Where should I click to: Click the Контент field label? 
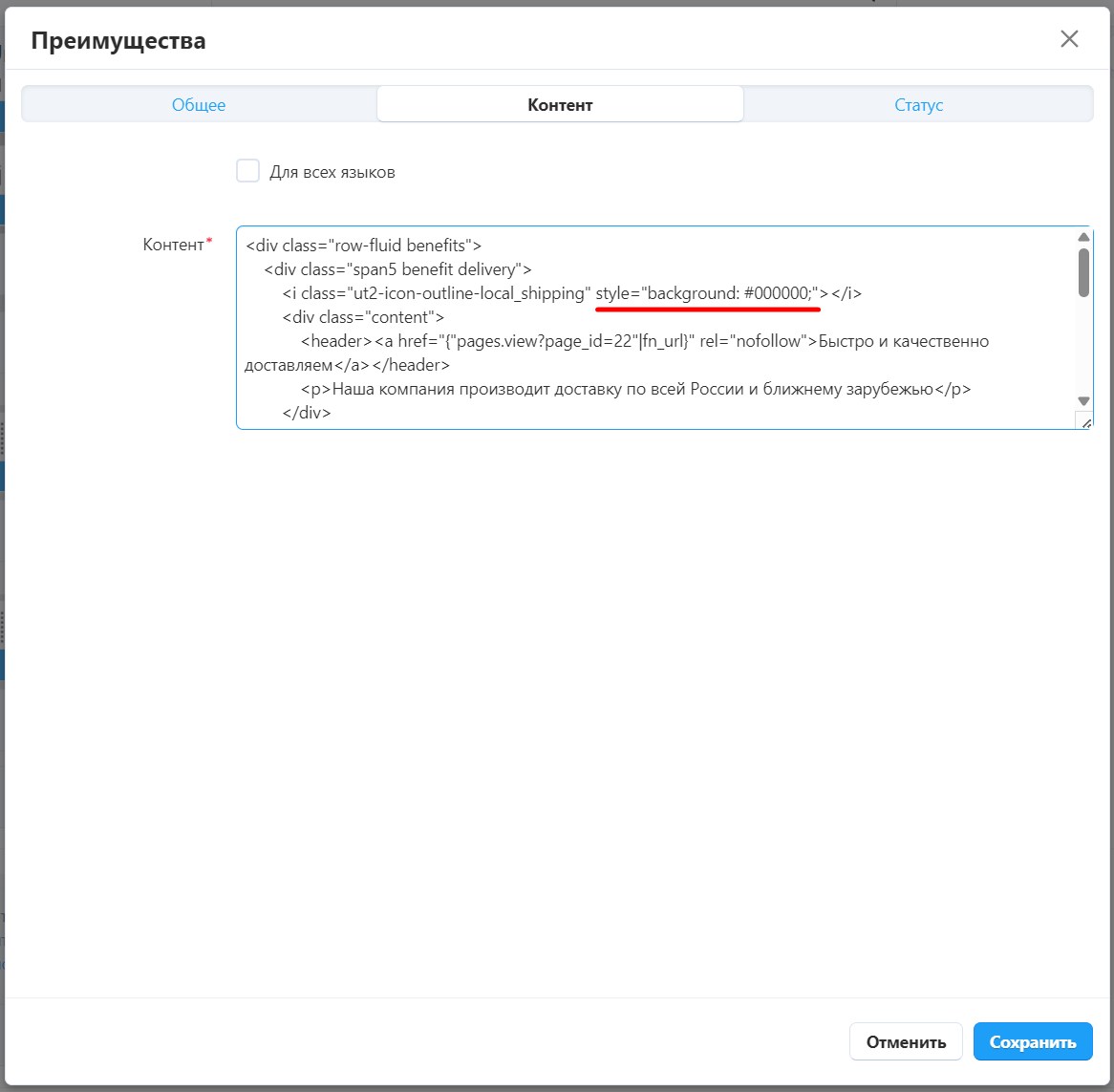pyautogui.click(x=173, y=245)
